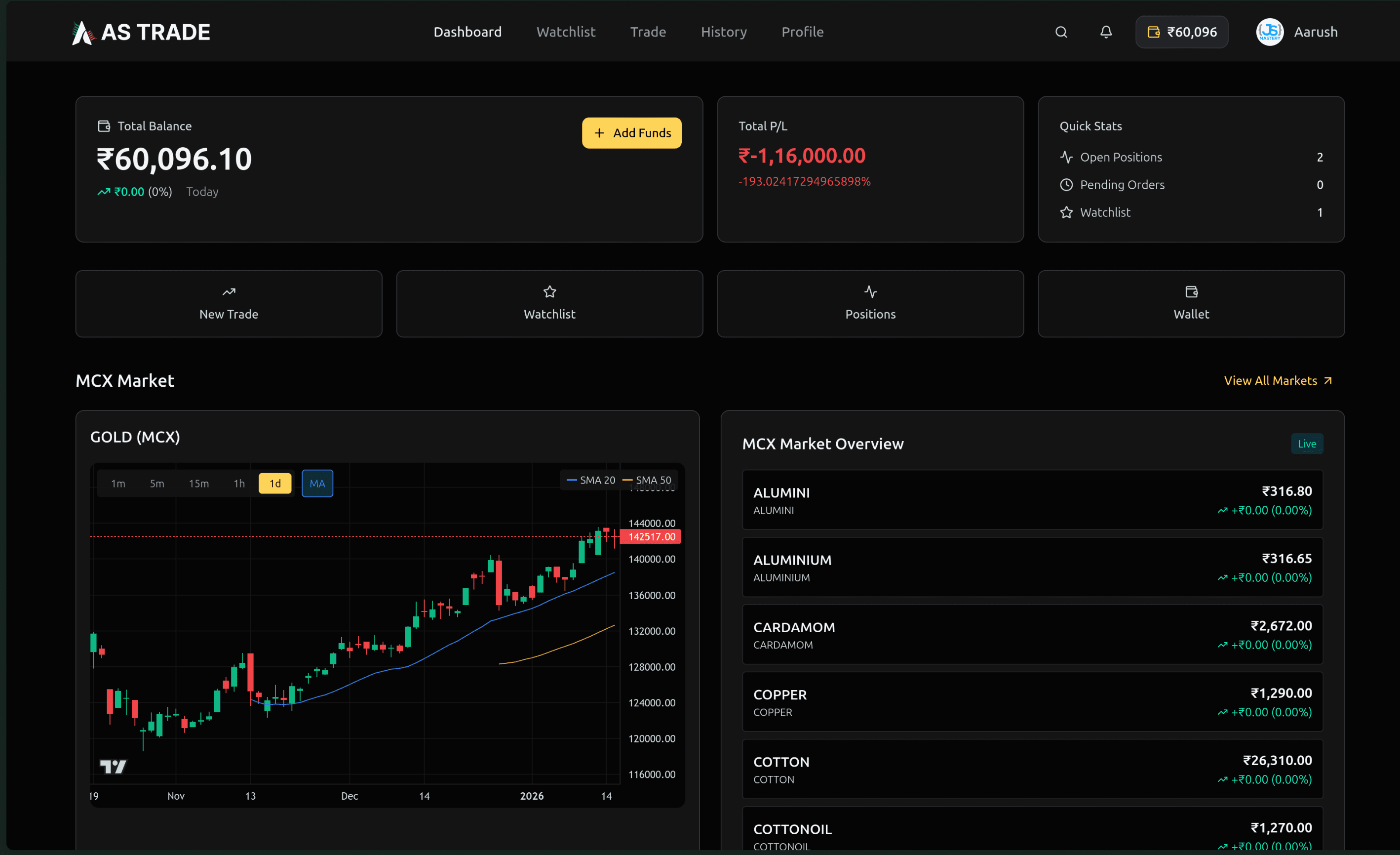Open the Trade menu item
Viewport: 1400px width, 855px height.
648,32
